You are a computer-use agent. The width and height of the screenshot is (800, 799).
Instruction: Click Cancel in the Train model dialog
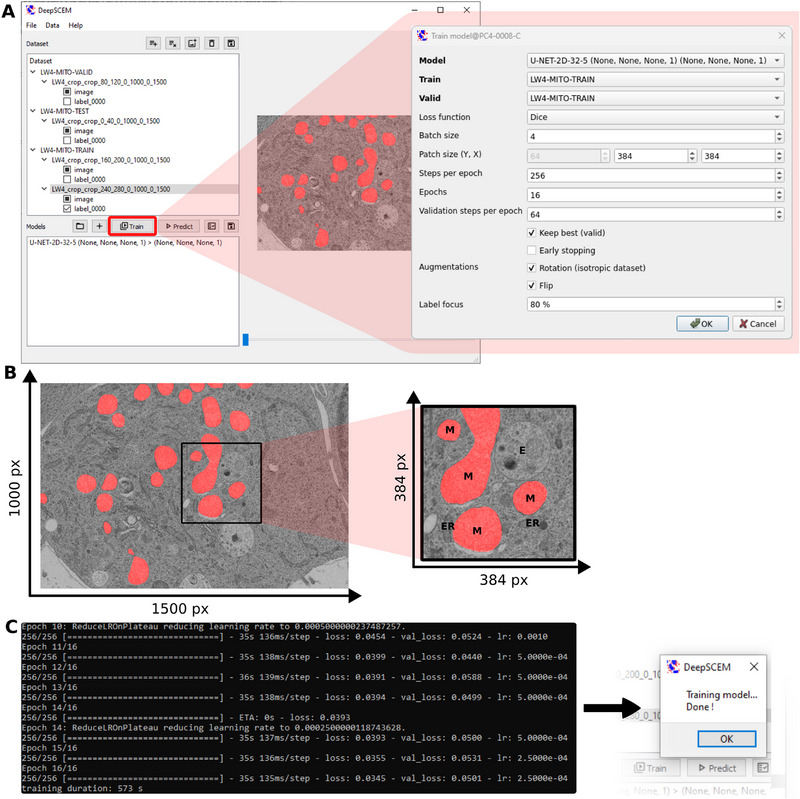pyautogui.click(x=757, y=324)
